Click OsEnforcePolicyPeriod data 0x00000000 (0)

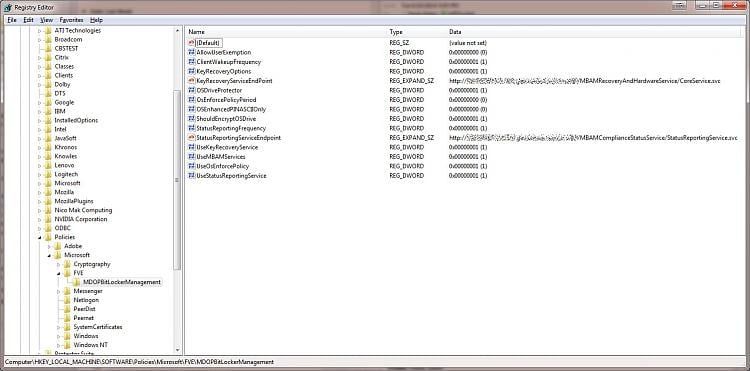[x=468, y=100]
